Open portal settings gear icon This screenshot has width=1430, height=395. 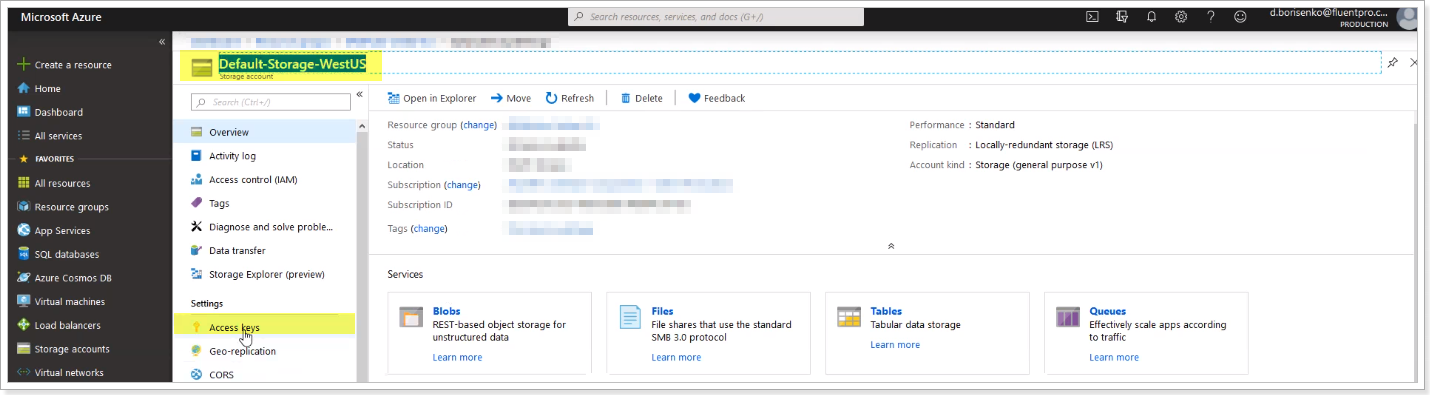coord(1181,17)
